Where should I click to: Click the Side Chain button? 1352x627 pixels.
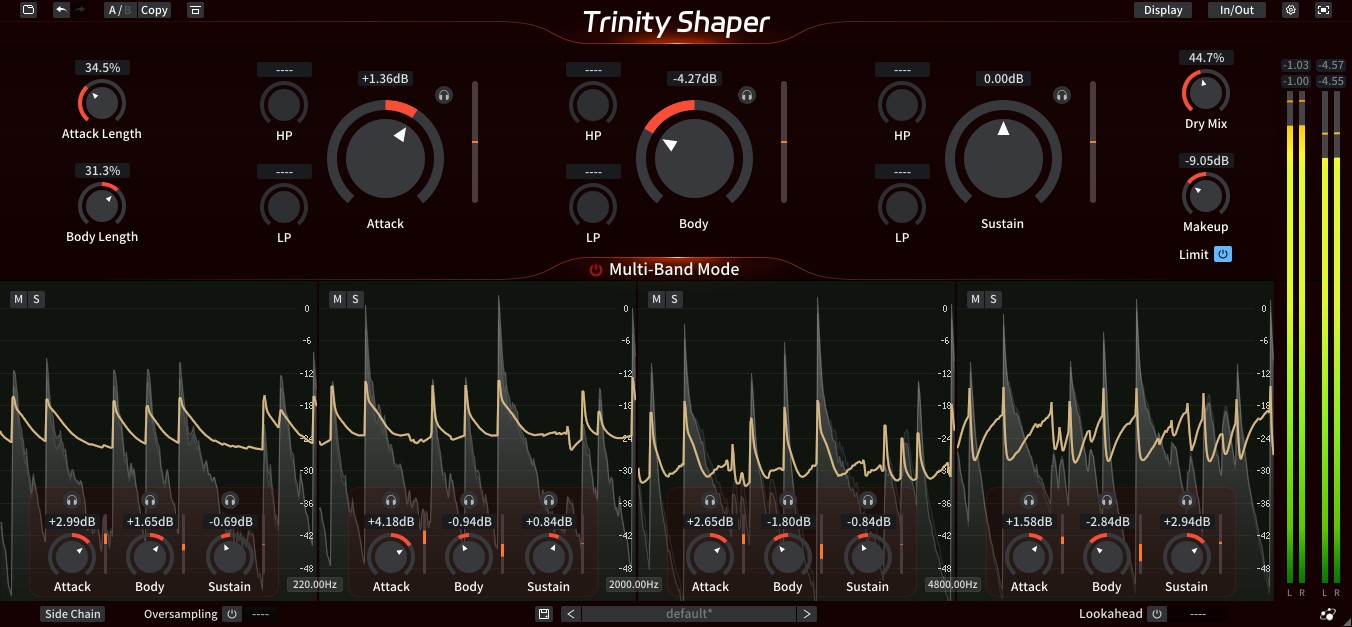click(x=72, y=614)
